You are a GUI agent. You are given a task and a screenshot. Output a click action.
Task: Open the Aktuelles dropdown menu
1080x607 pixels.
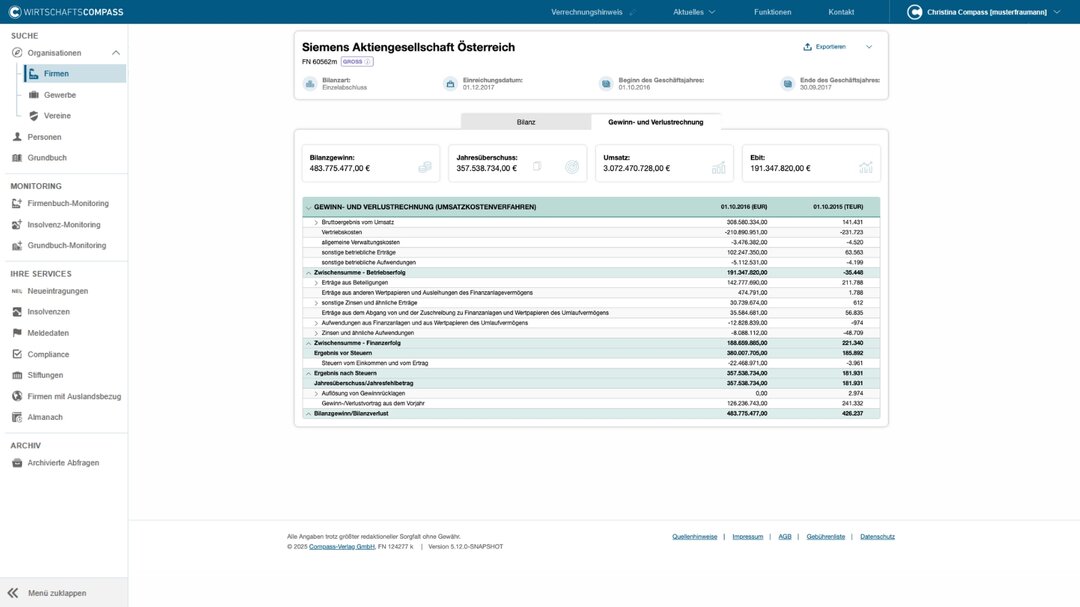(694, 12)
